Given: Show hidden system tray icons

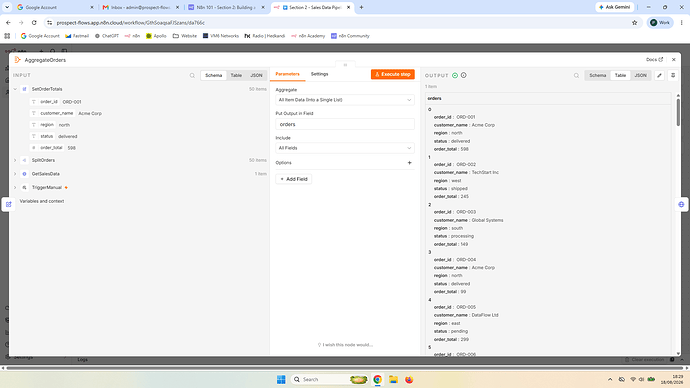Looking at the screenshot, I should pyautogui.click(x=610, y=380).
